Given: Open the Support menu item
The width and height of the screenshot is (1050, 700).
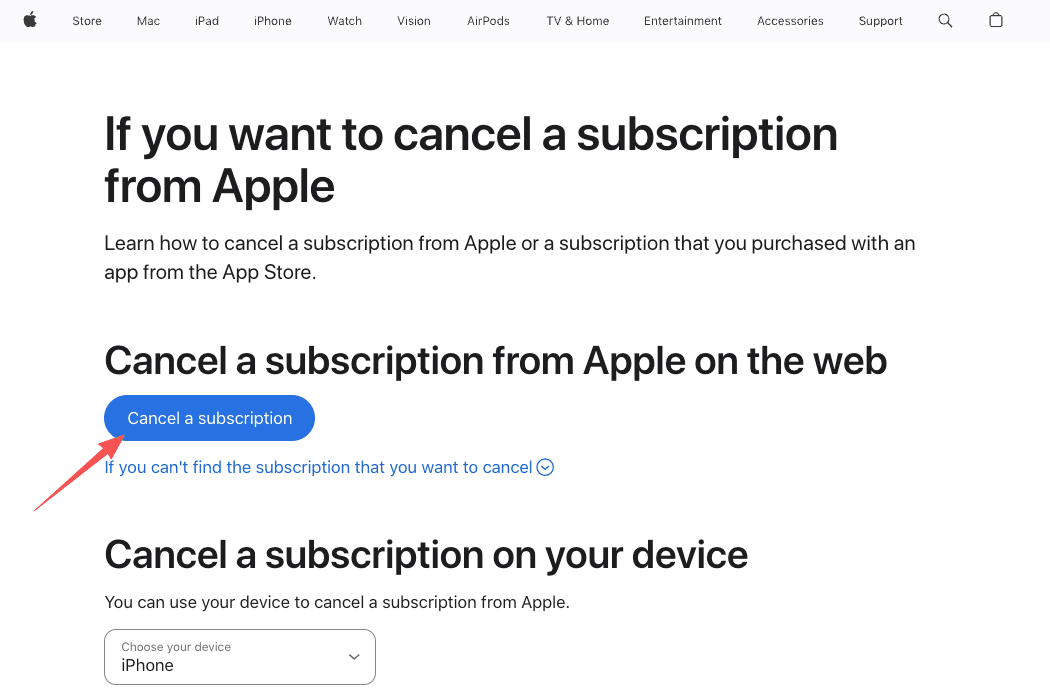Looking at the screenshot, I should pyautogui.click(x=880, y=20).
